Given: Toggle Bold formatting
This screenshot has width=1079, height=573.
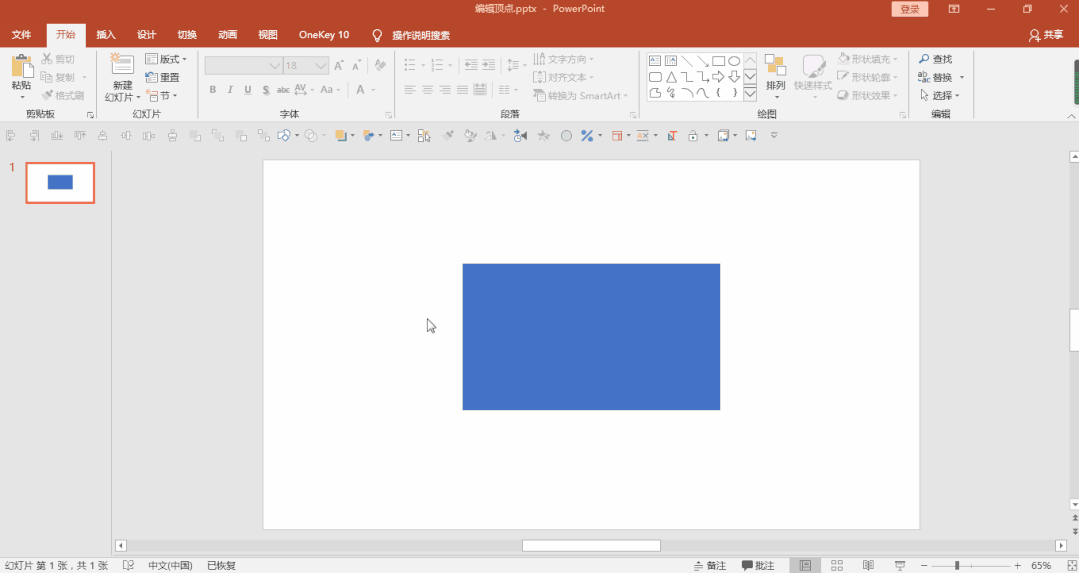Looking at the screenshot, I should pos(213,89).
